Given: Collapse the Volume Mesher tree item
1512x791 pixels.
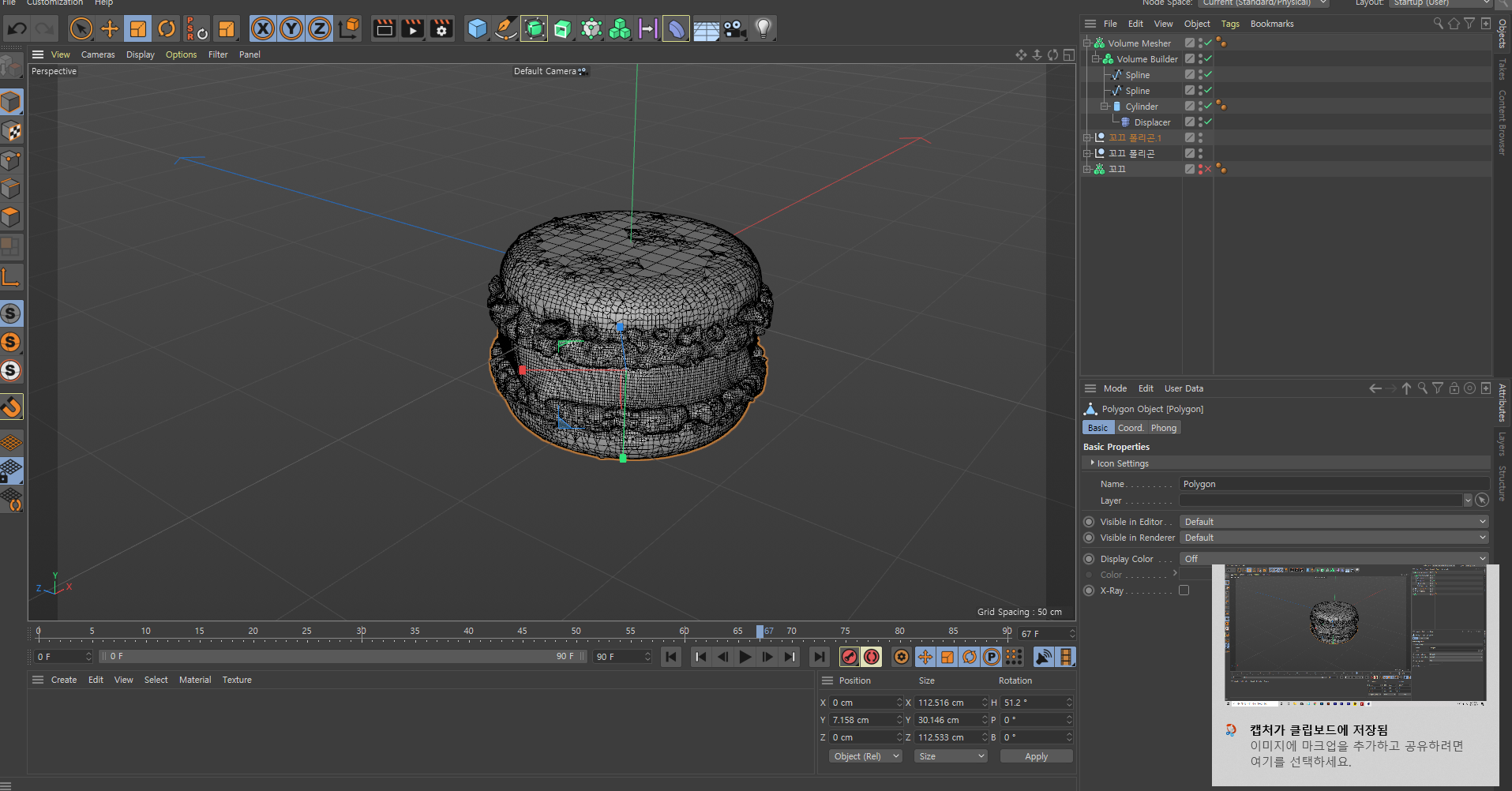Looking at the screenshot, I should click(x=1087, y=43).
